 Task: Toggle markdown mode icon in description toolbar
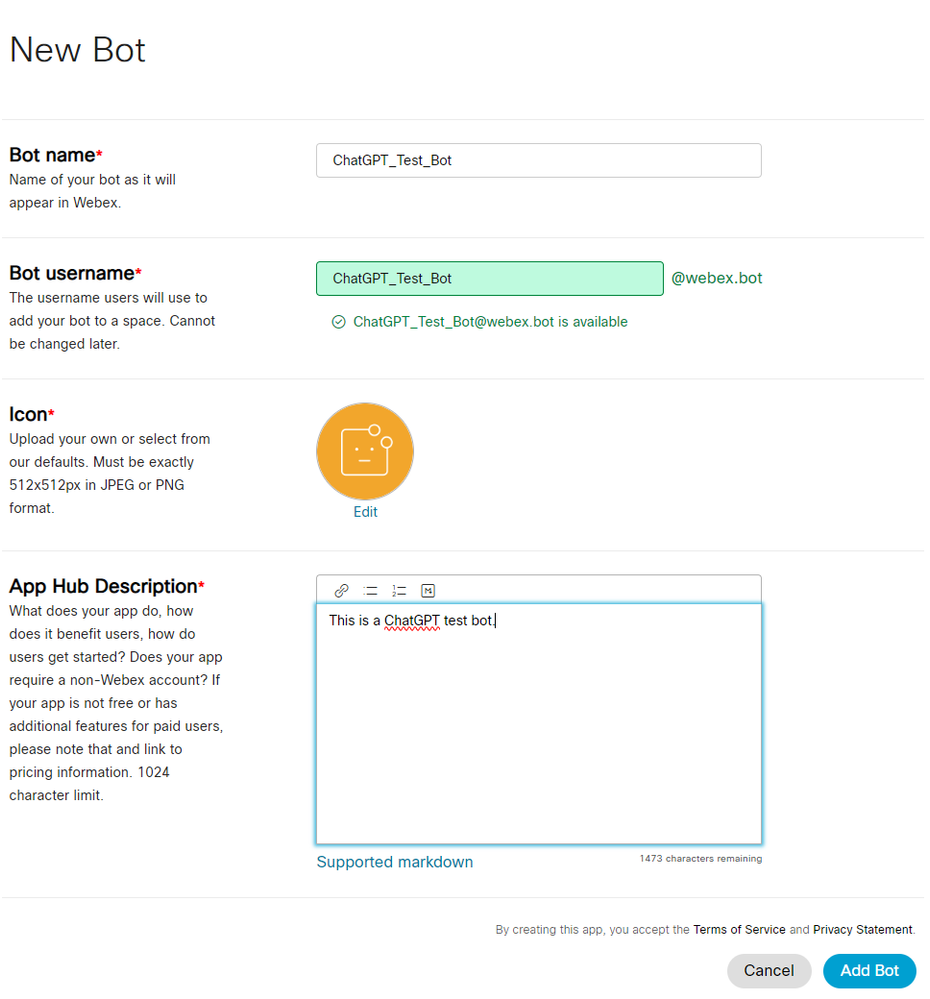click(x=428, y=591)
